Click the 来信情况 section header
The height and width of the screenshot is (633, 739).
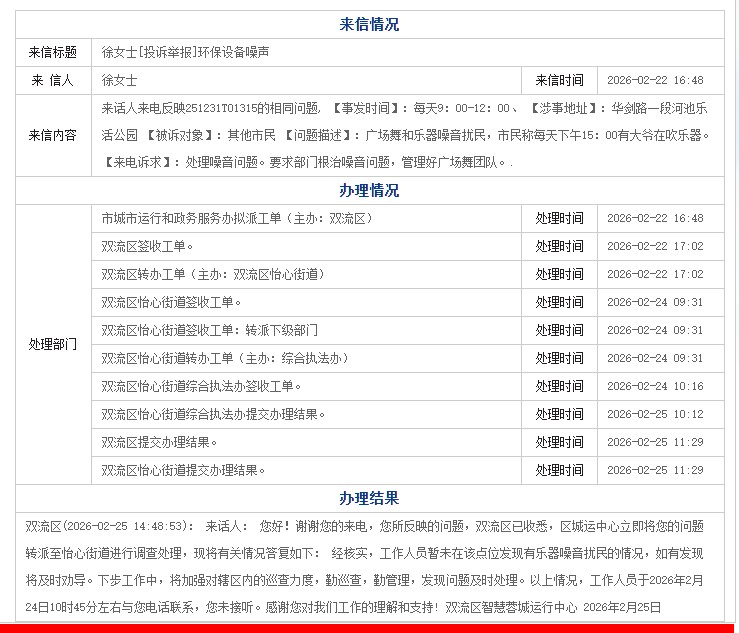[369, 25]
